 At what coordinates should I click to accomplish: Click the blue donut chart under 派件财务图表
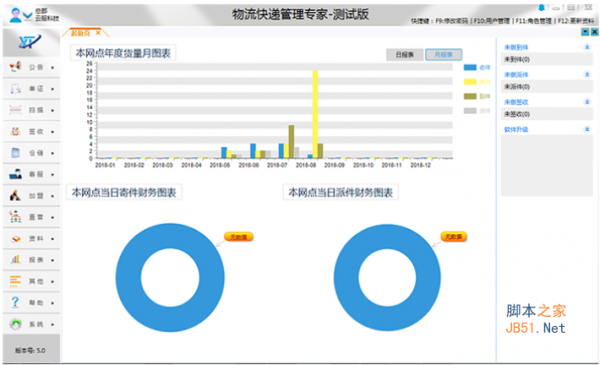(x=387, y=277)
